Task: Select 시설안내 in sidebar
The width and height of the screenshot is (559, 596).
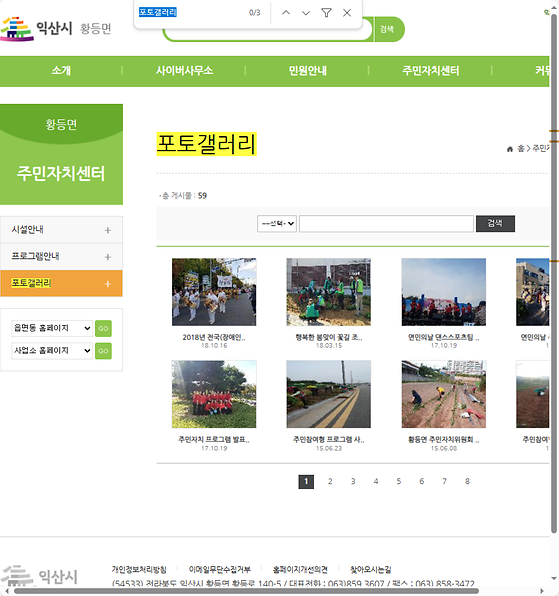Action: click(27, 230)
